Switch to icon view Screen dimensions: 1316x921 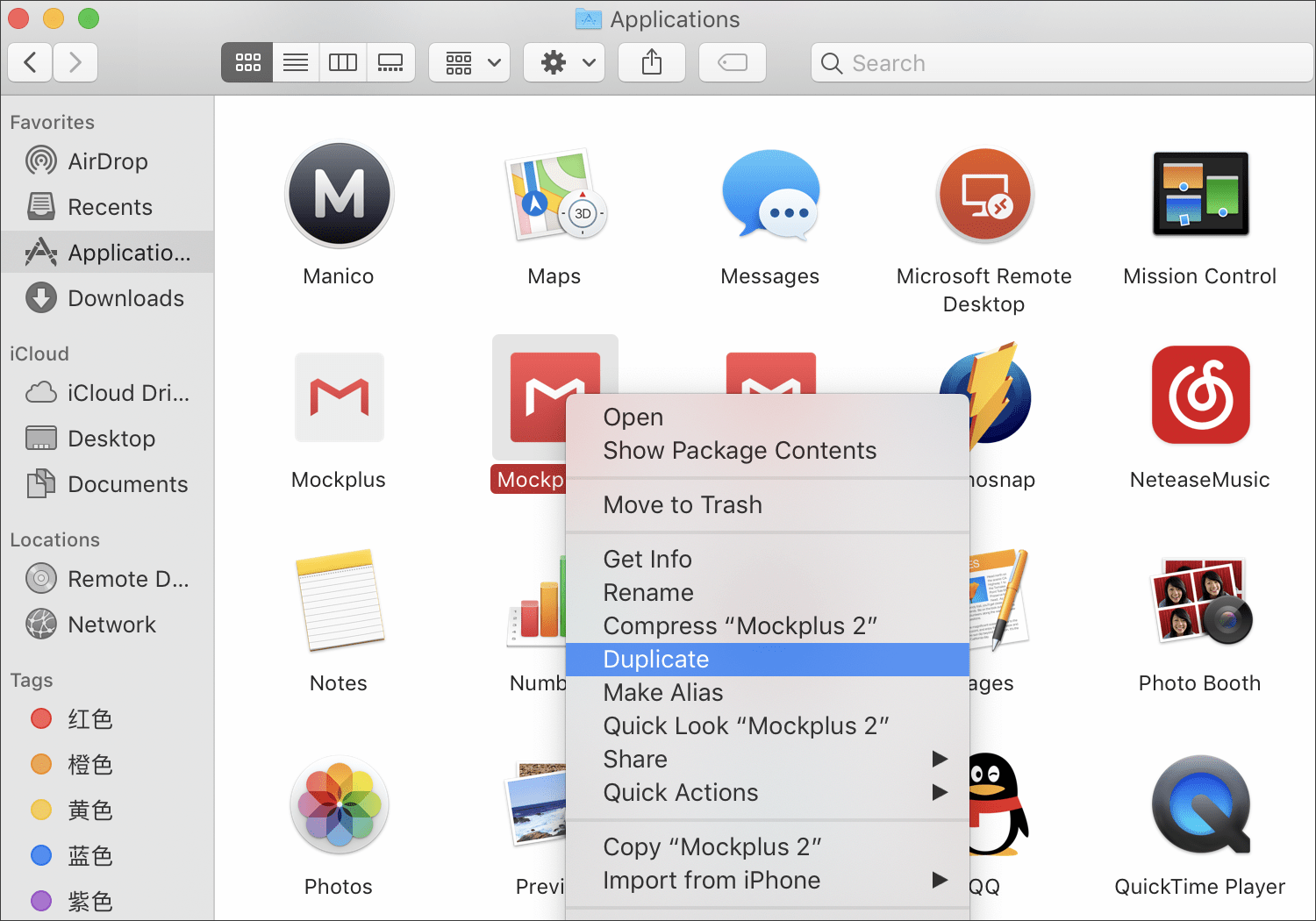247,62
